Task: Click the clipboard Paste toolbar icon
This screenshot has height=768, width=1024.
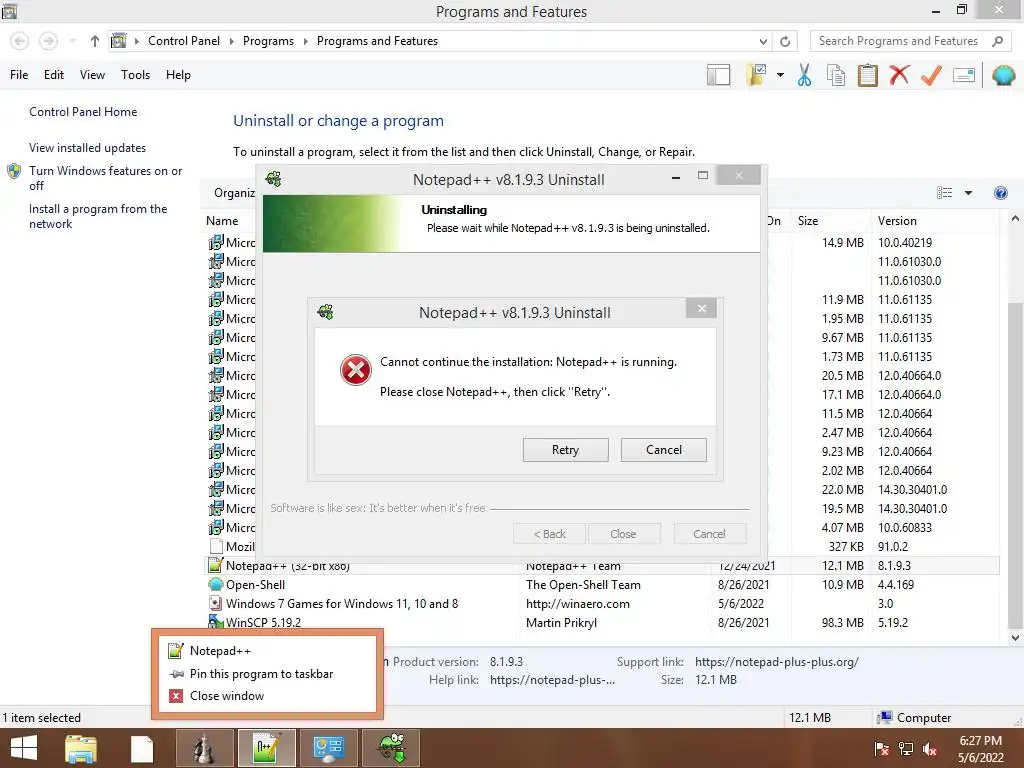Action: point(867,75)
